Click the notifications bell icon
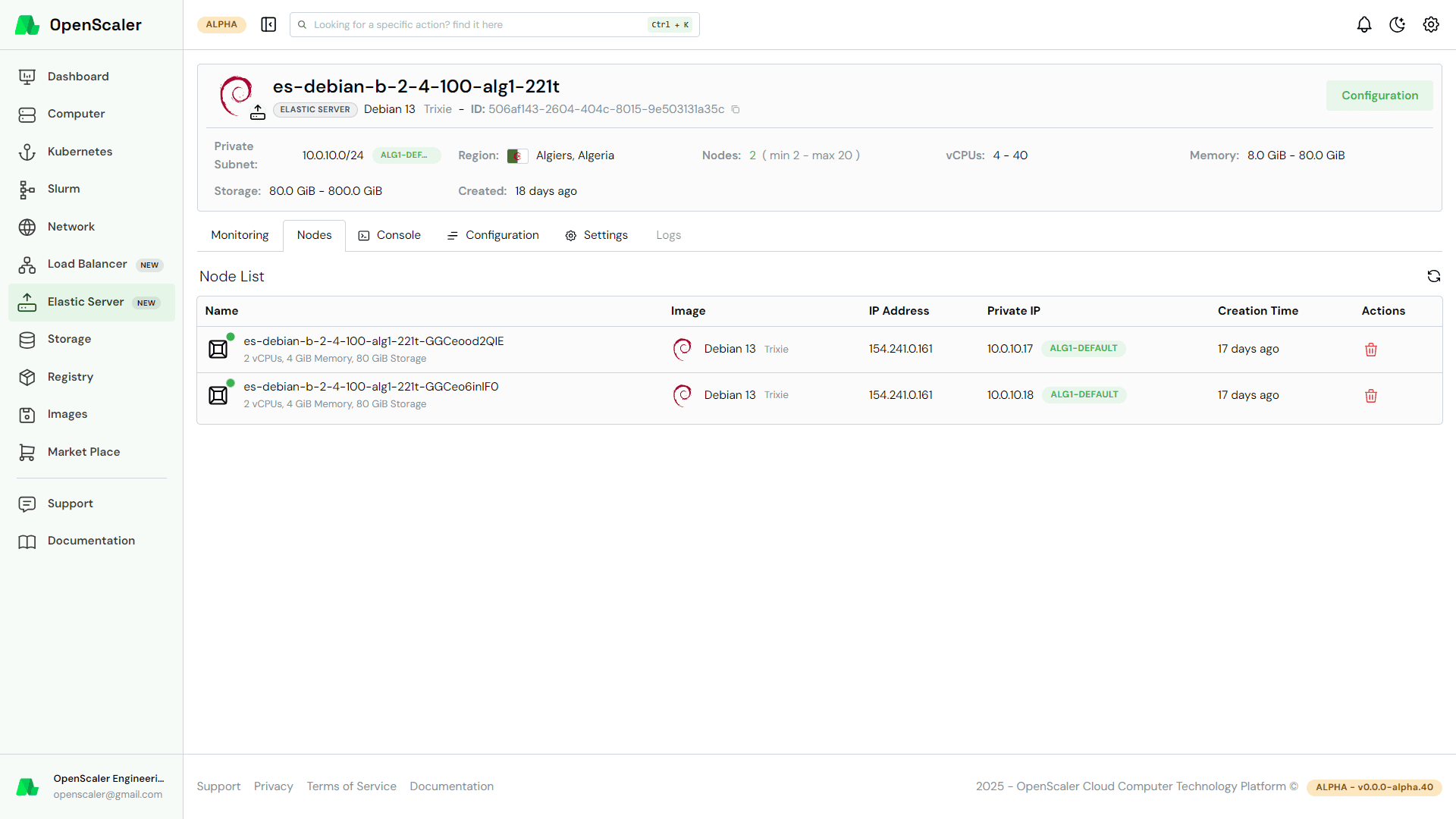The image size is (1456, 819). click(1364, 24)
